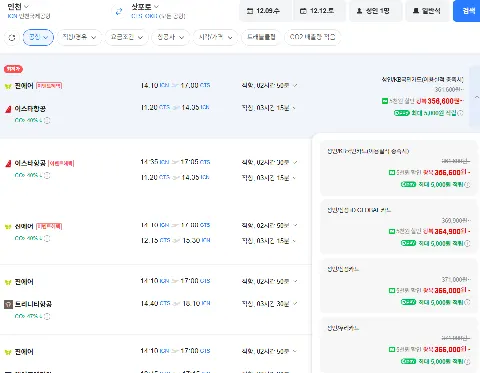Image resolution: width=480 pixels, height=373 pixels.
Task: Open the 성인 1명 passenger selector
Action: click(x=375, y=11)
